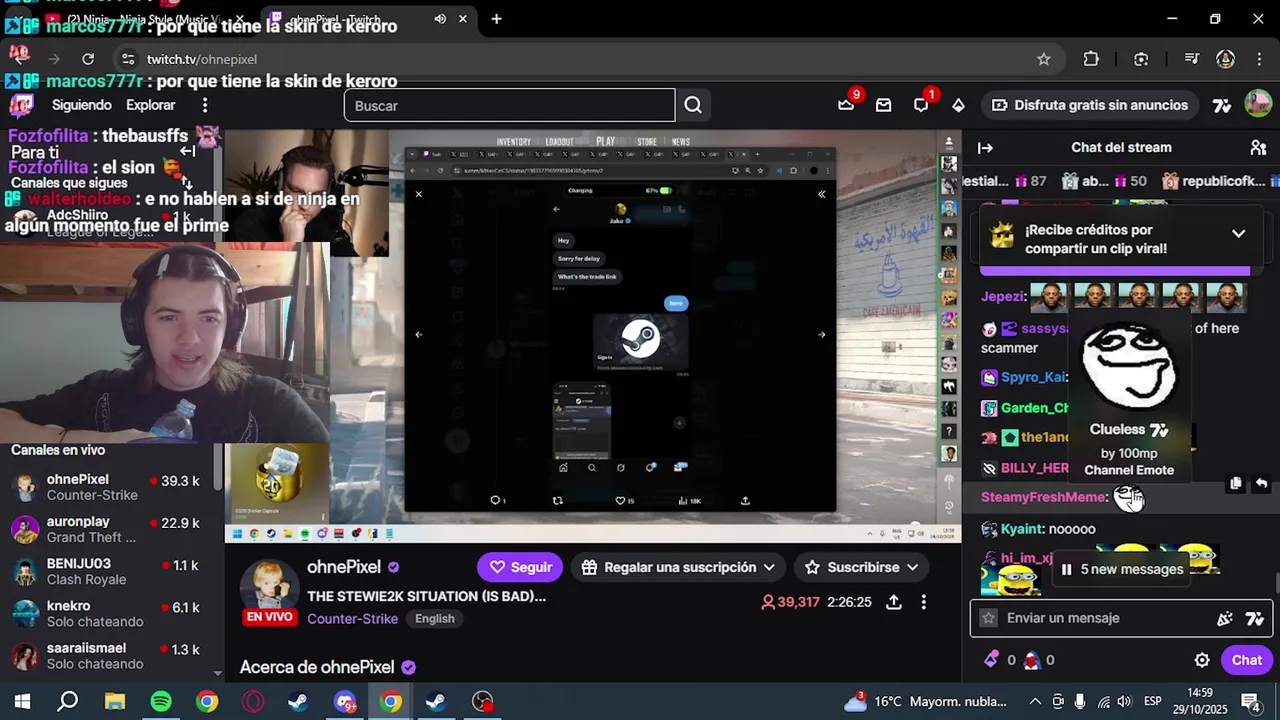This screenshot has height=720, width=1280.
Task: Click Jepezi's username in chat
Action: tap(1002, 296)
